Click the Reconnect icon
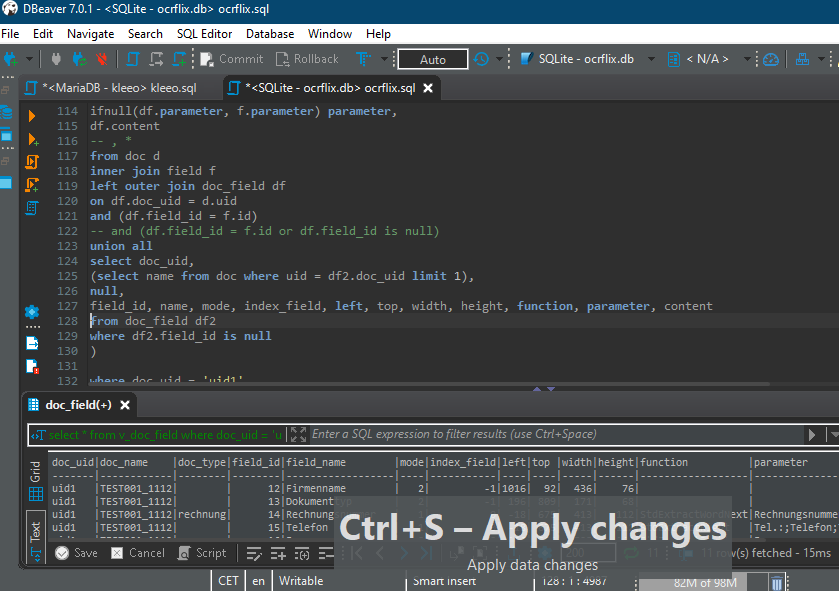Screen dimensions: 839x591 pos(80,59)
